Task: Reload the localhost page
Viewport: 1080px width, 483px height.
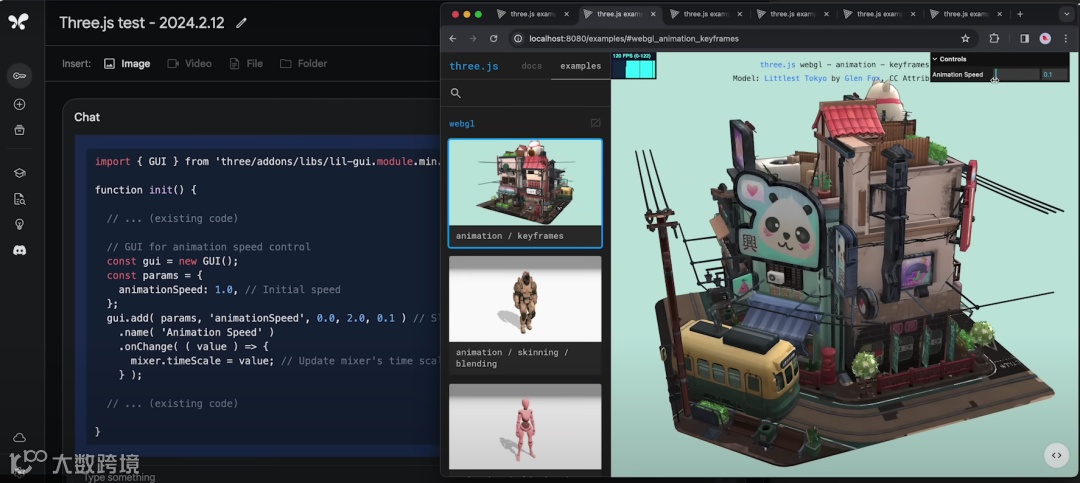Action: [493, 39]
